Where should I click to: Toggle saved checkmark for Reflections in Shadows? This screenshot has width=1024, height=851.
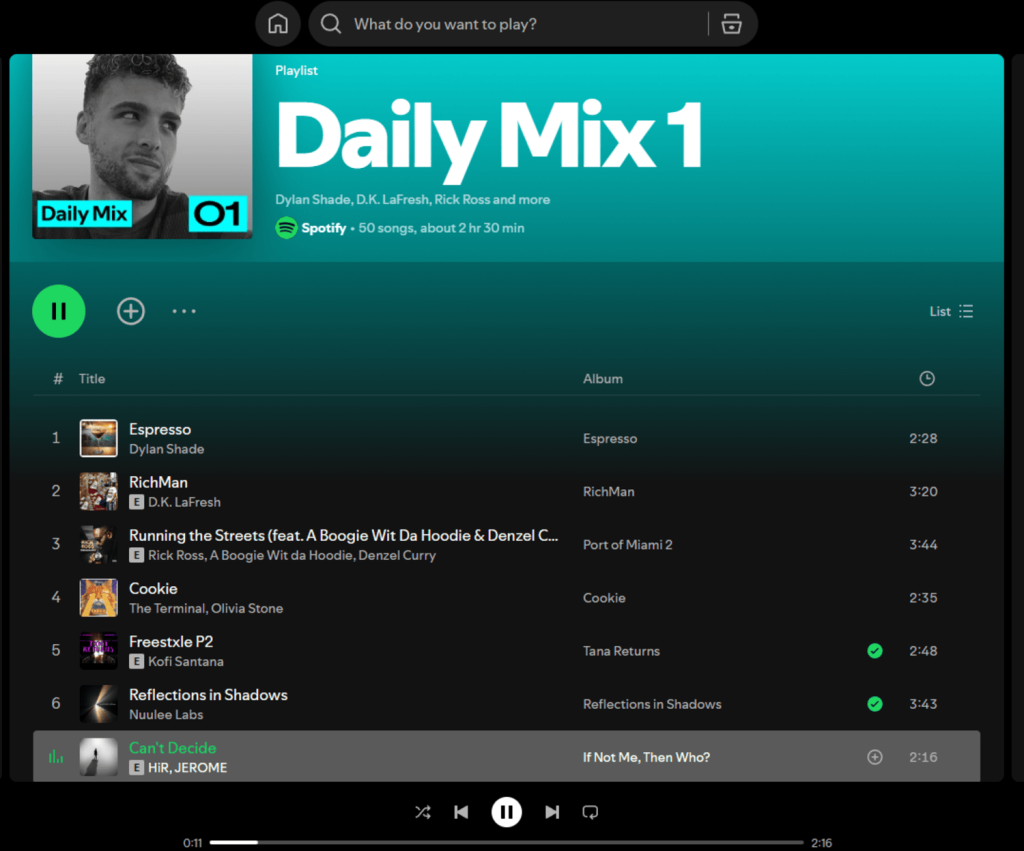pos(874,703)
